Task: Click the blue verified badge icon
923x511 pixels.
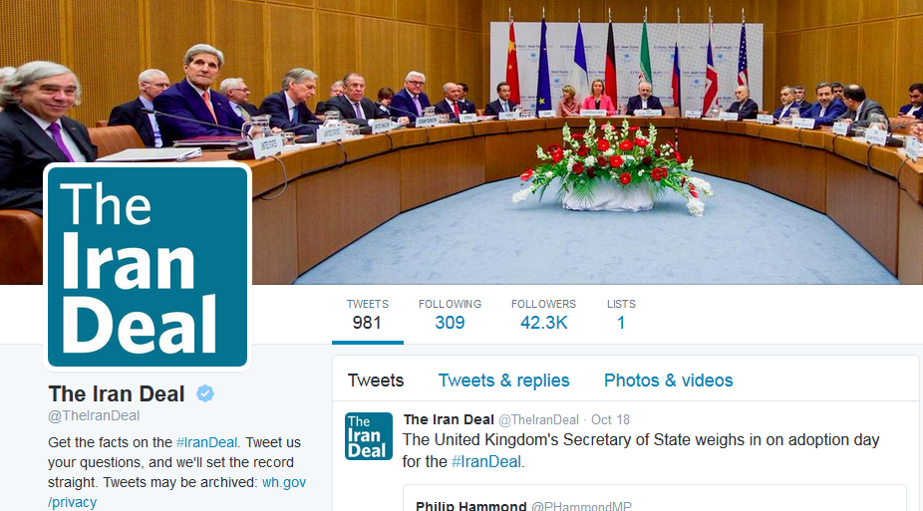Action: point(205,393)
